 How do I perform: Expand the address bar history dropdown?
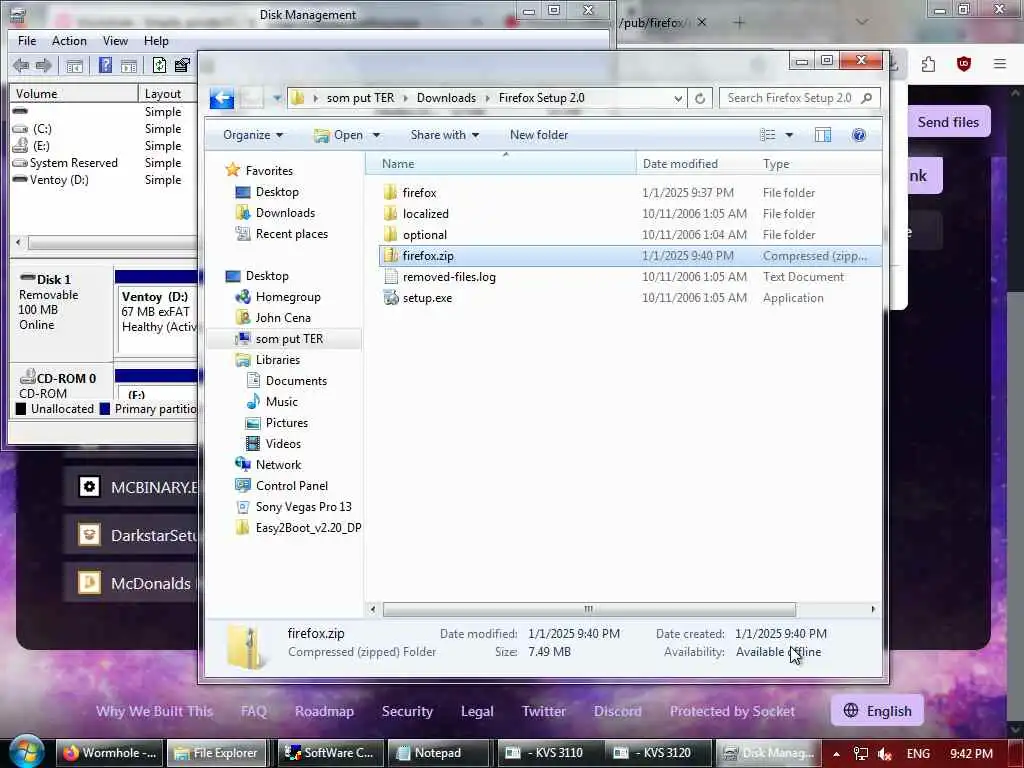point(678,99)
